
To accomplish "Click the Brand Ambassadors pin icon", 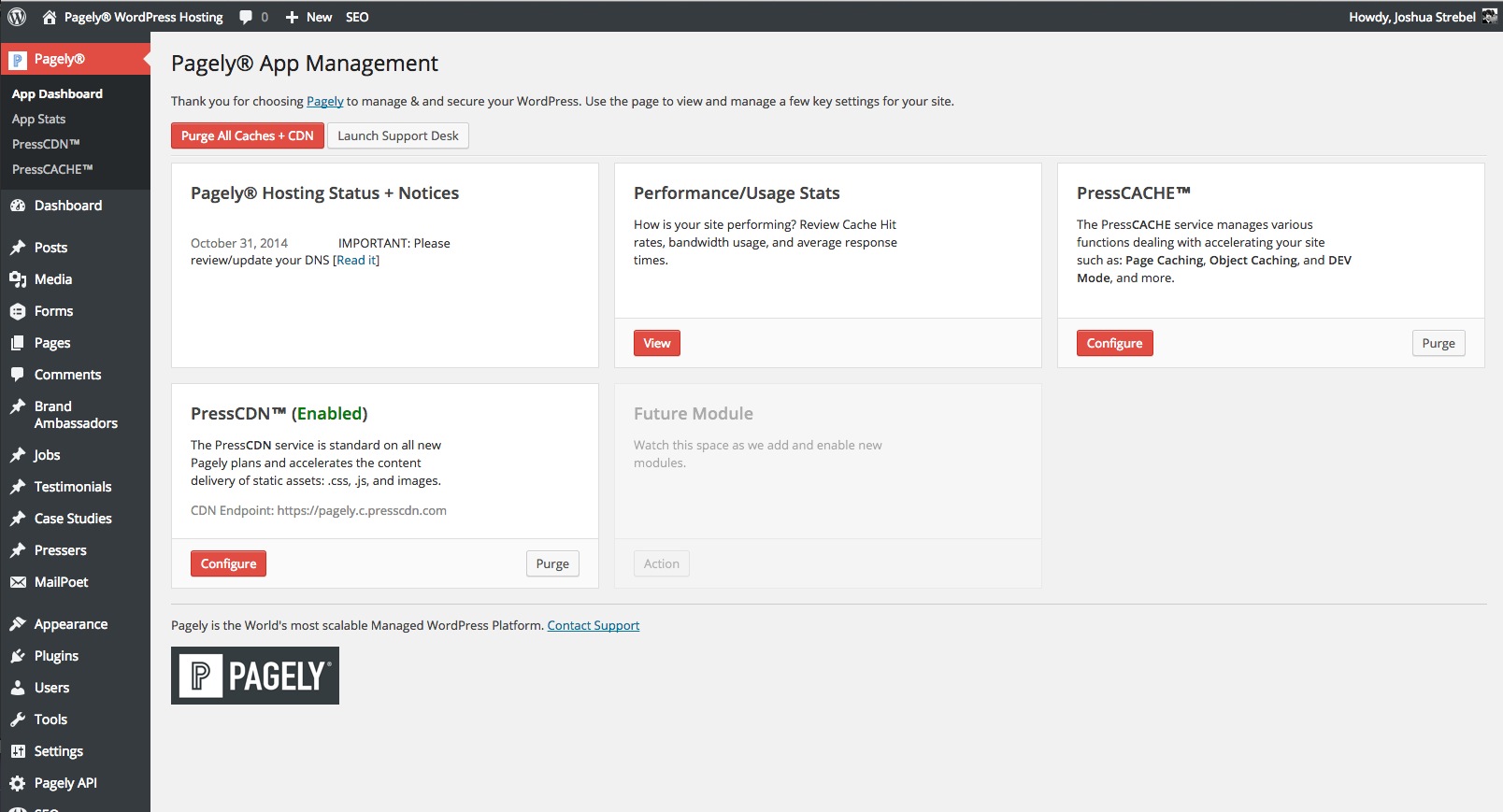I will point(18,406).
